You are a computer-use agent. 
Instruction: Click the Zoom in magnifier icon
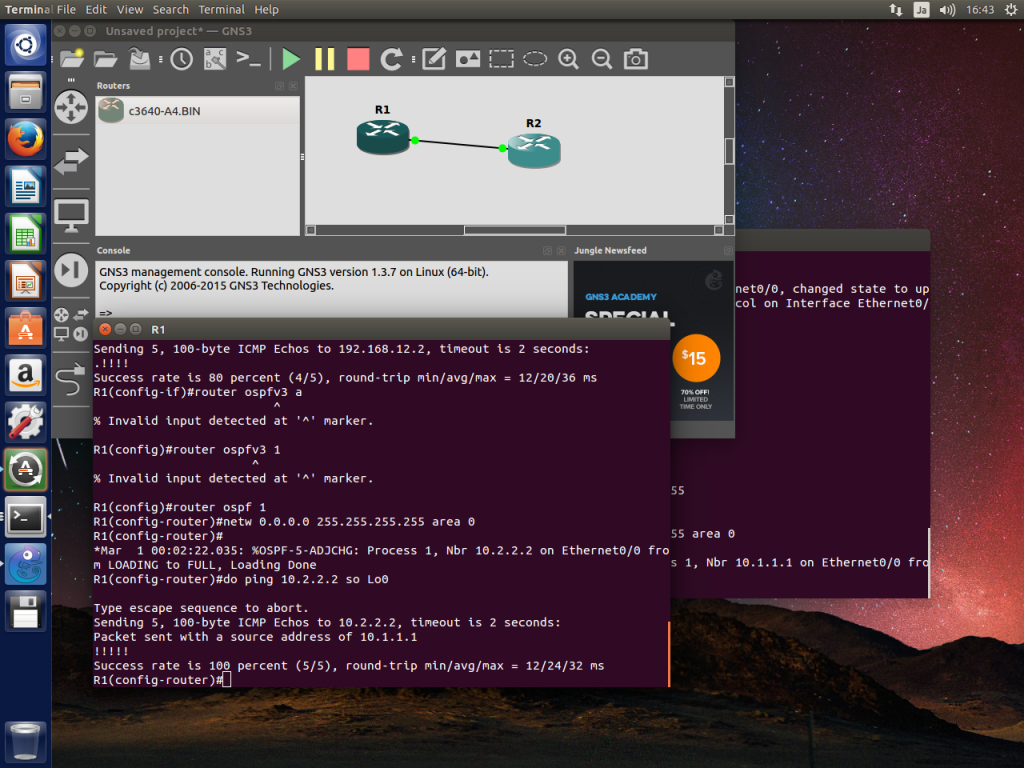[569, 59]
